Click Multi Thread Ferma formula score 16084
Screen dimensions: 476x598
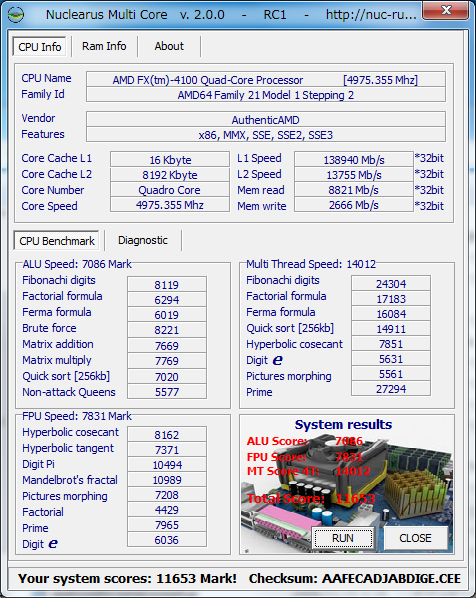click(391, 314)
